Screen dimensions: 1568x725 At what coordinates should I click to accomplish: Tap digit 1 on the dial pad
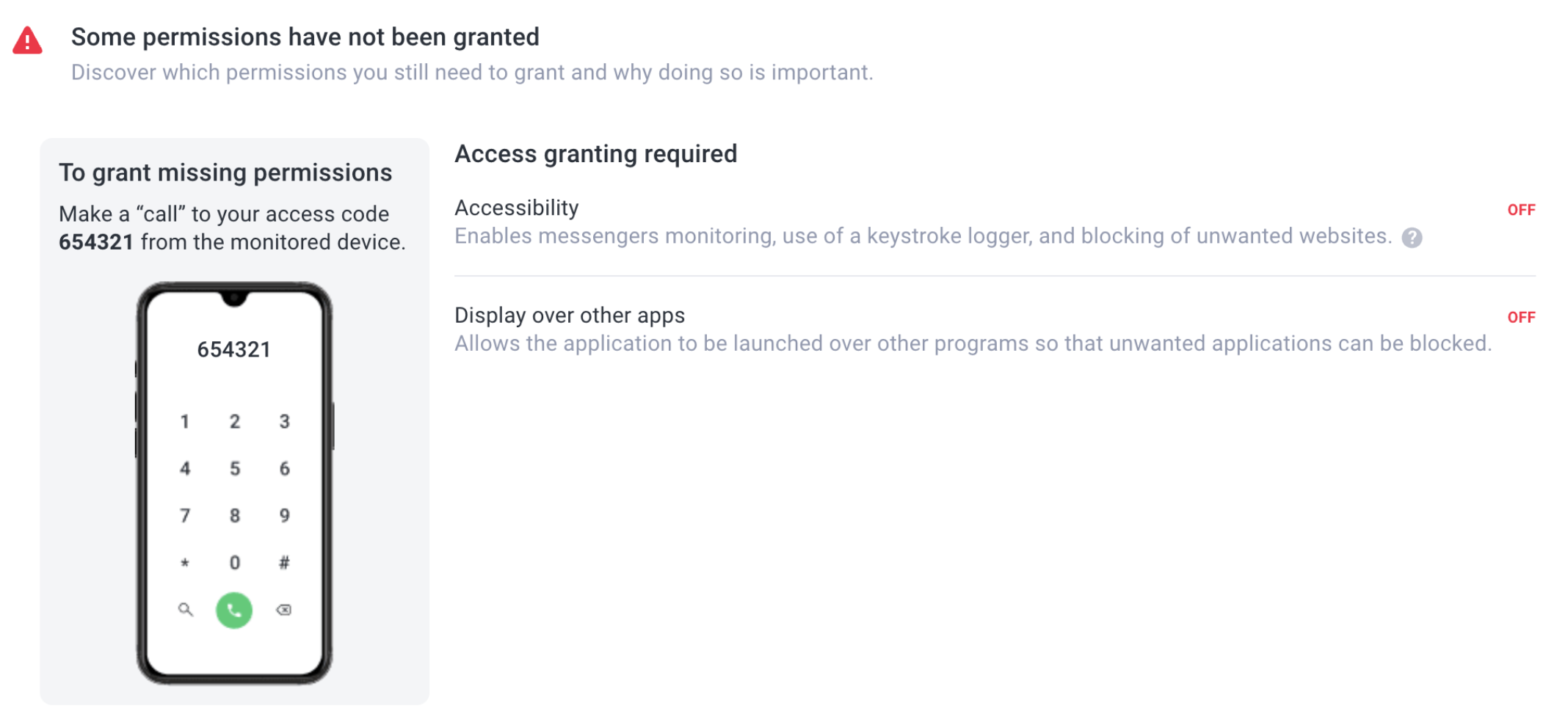pyautogui.click(x=185, y=421)
